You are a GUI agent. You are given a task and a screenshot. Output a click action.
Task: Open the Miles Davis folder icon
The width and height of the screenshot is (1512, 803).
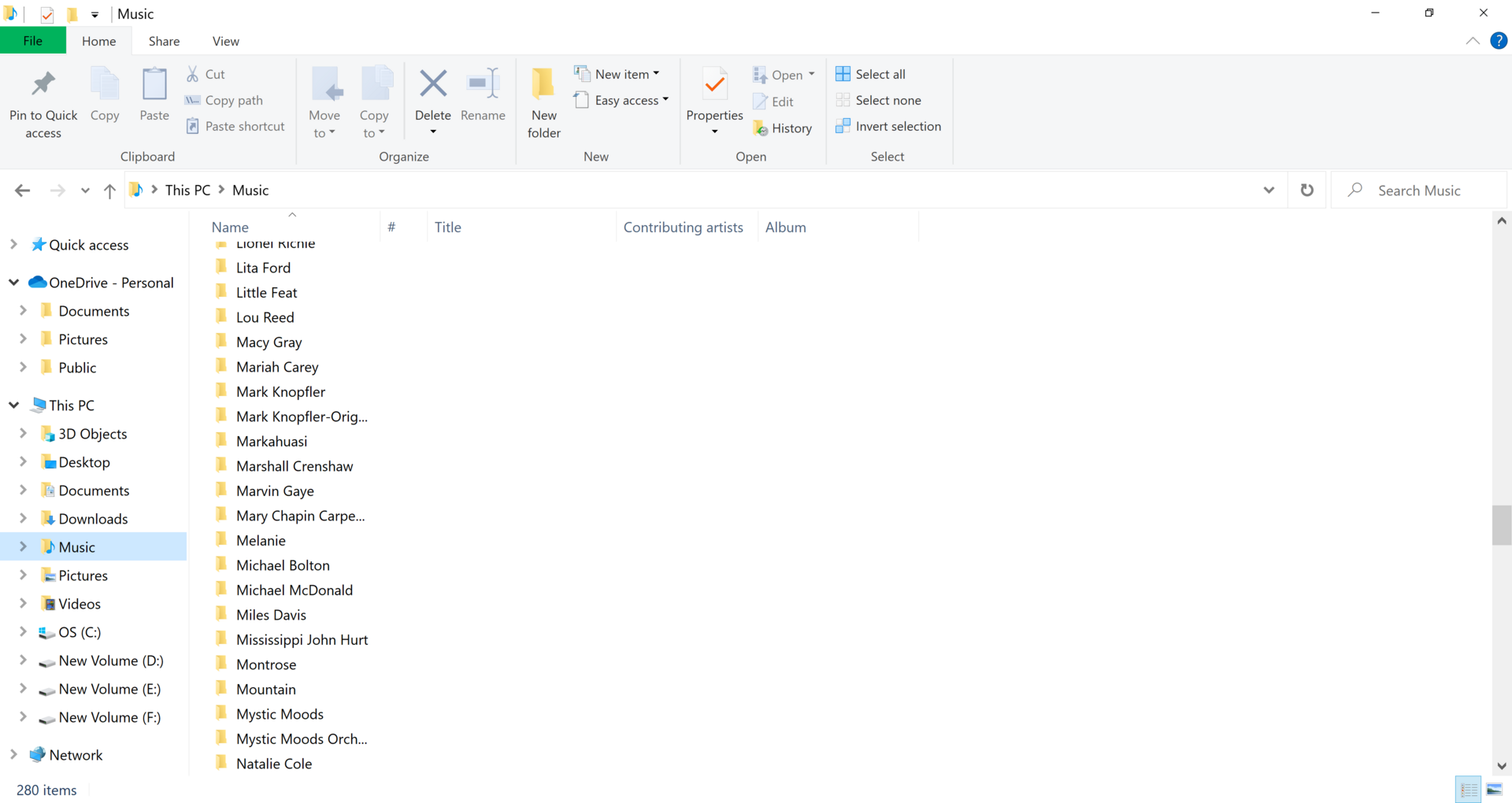(221, 614)
